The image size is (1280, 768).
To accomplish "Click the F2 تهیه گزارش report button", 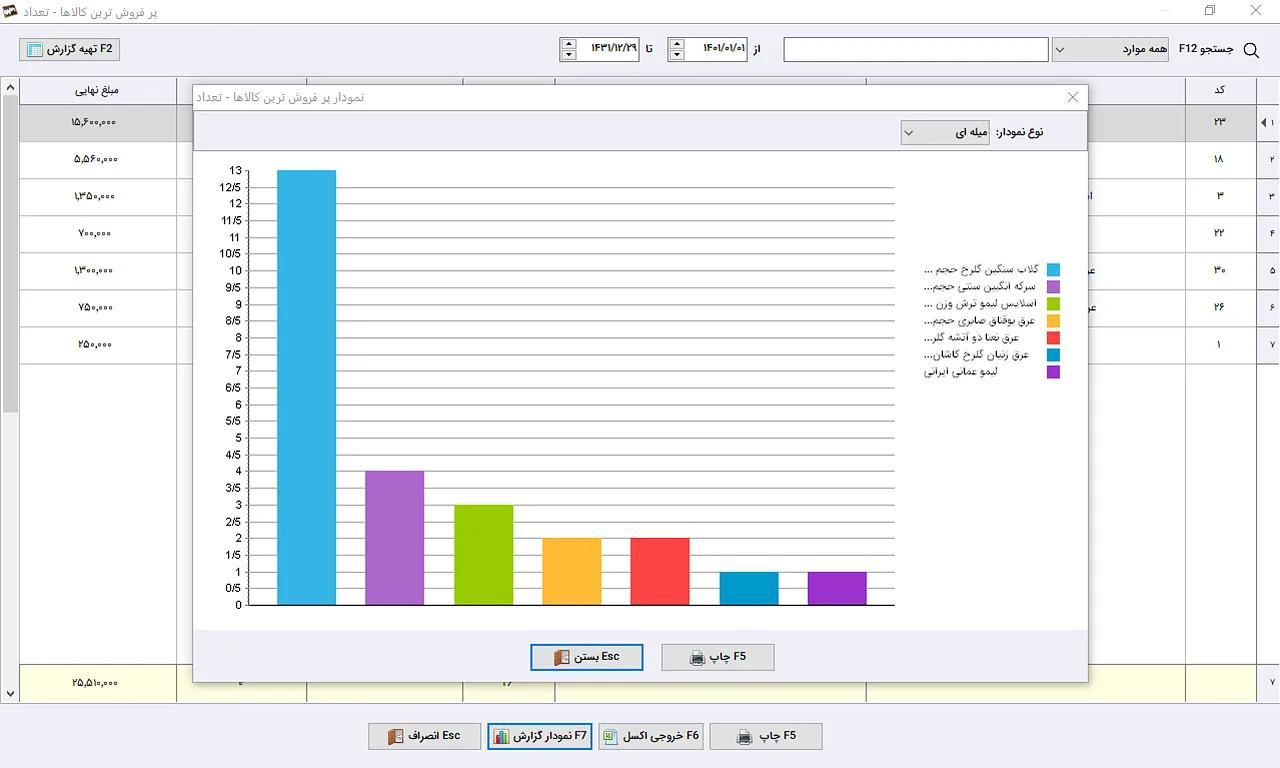I will 70,49.
